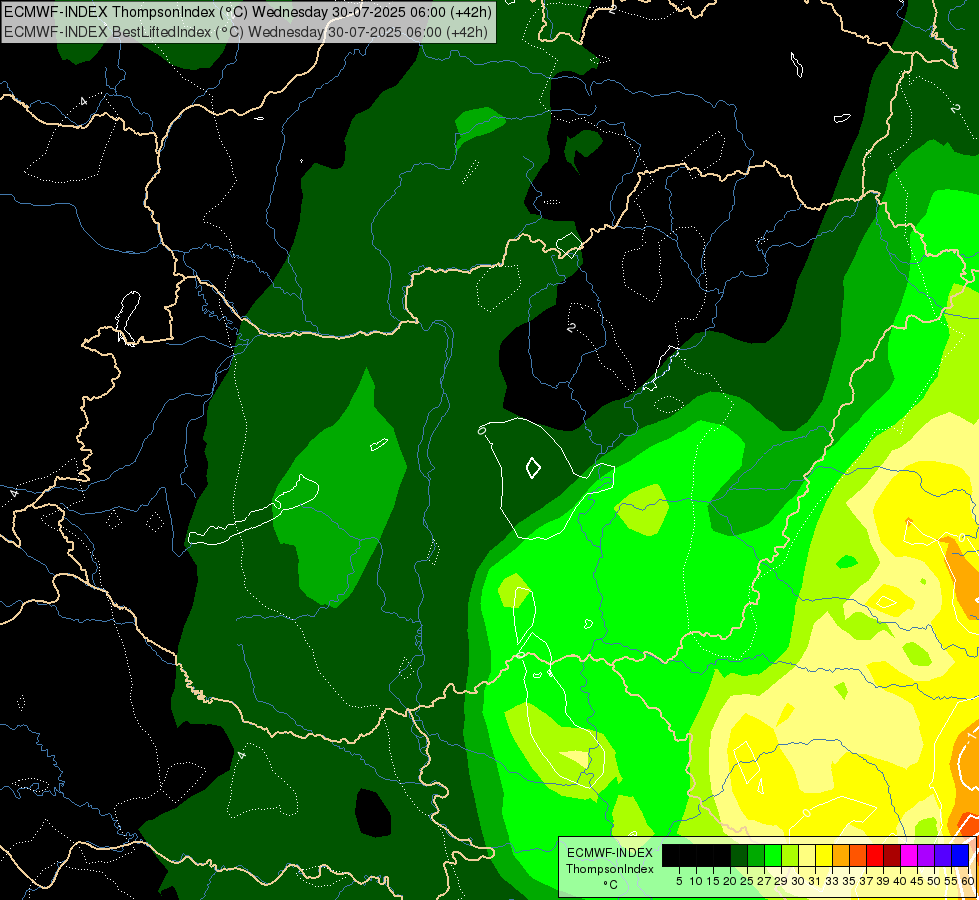Image resolution: width=979 pixels, height=900 pixels.
Task: Select the medium green legend swatch (25–27)
Action: (x=755, y=856)
